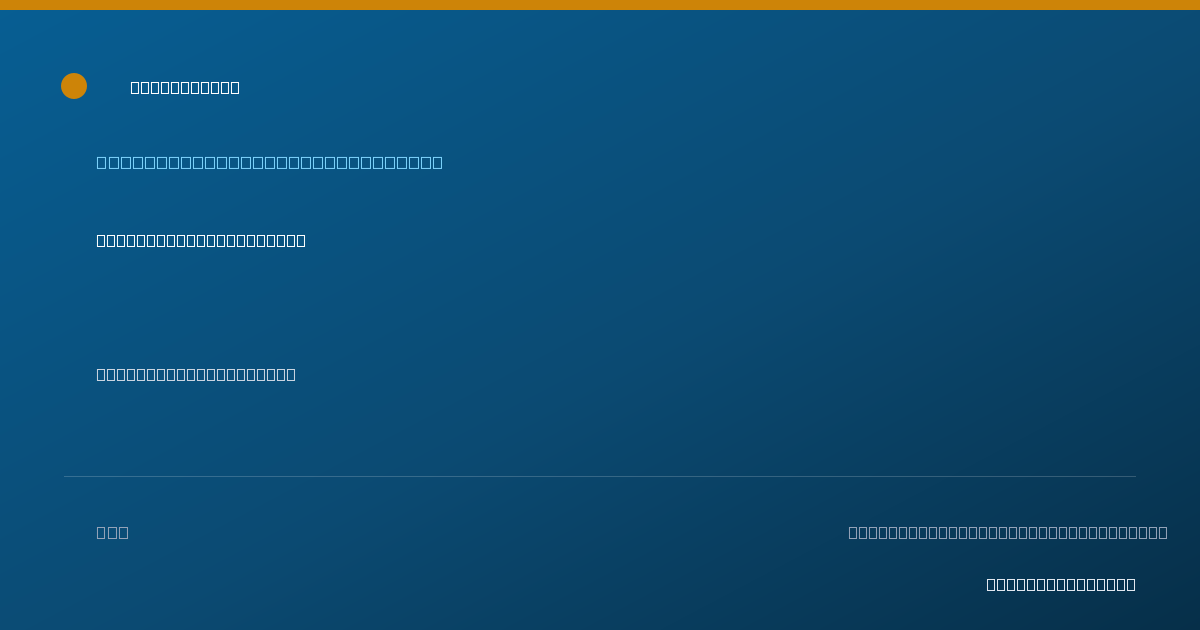Click the orange bar along the top edge
This screenshot has width=1200, height=630.
point(600,5)
